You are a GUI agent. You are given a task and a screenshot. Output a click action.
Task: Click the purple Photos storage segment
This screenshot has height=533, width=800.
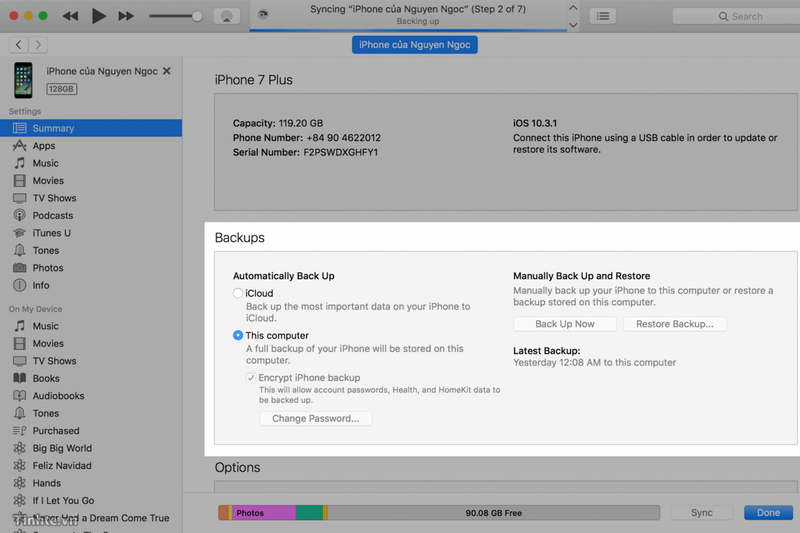[x=264, y=513]
